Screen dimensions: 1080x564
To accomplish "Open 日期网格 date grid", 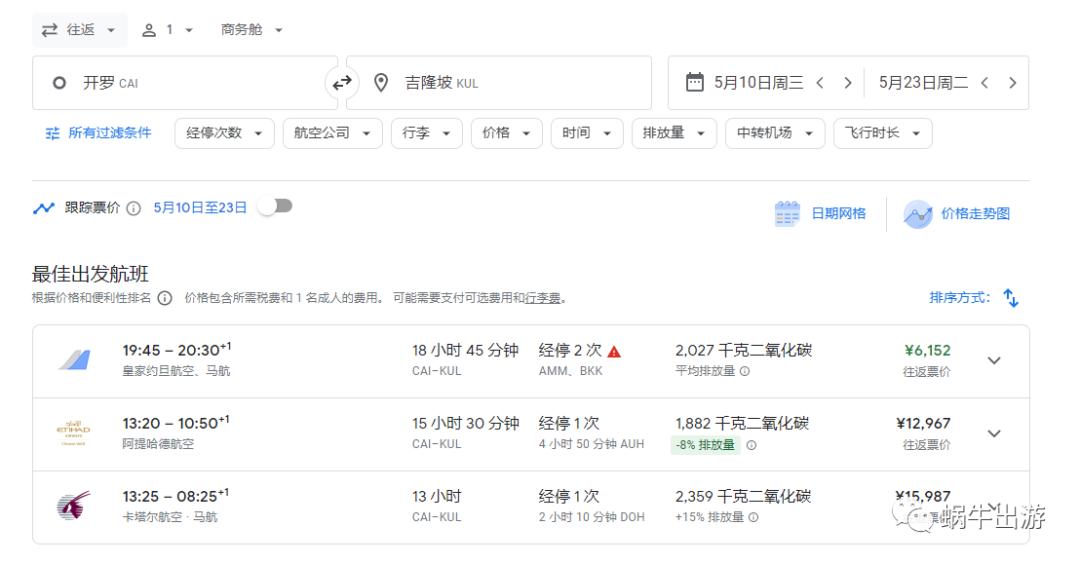I will click(820, 213).
